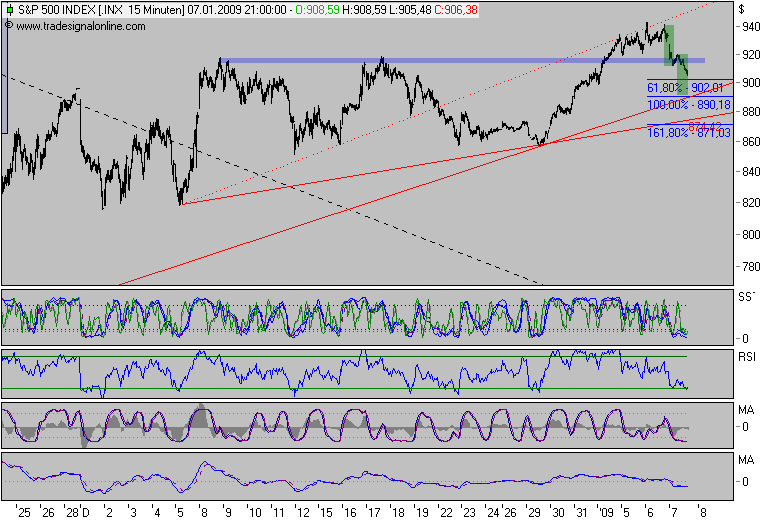
Task: Click the '7 date label on time axis
Action: pyautogui.click(x=673, y=513)
